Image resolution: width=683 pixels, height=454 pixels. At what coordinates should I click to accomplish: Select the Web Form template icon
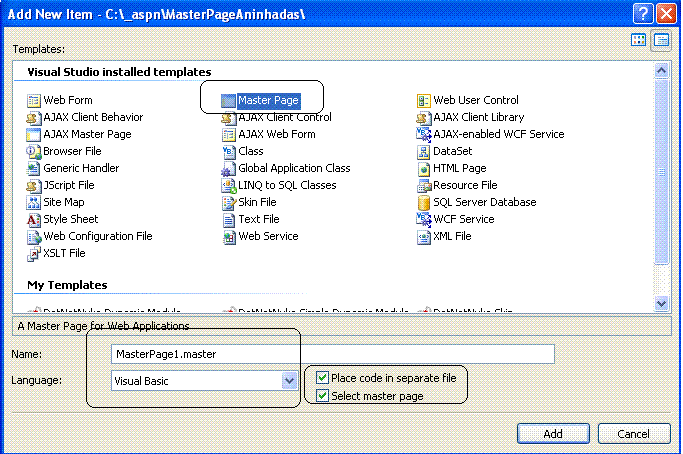[x=34, y=101]
